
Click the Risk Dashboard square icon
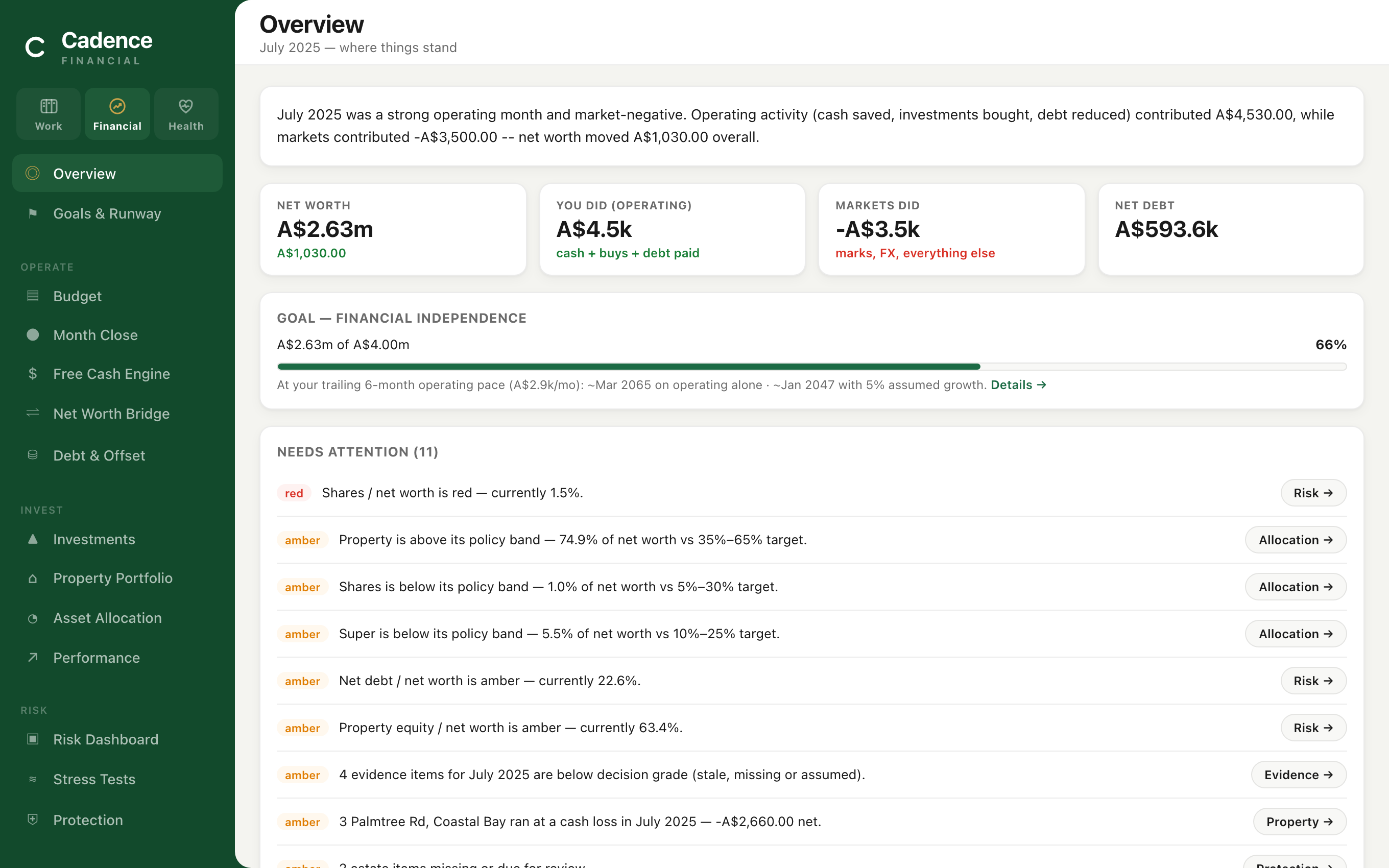coord(33,739)
